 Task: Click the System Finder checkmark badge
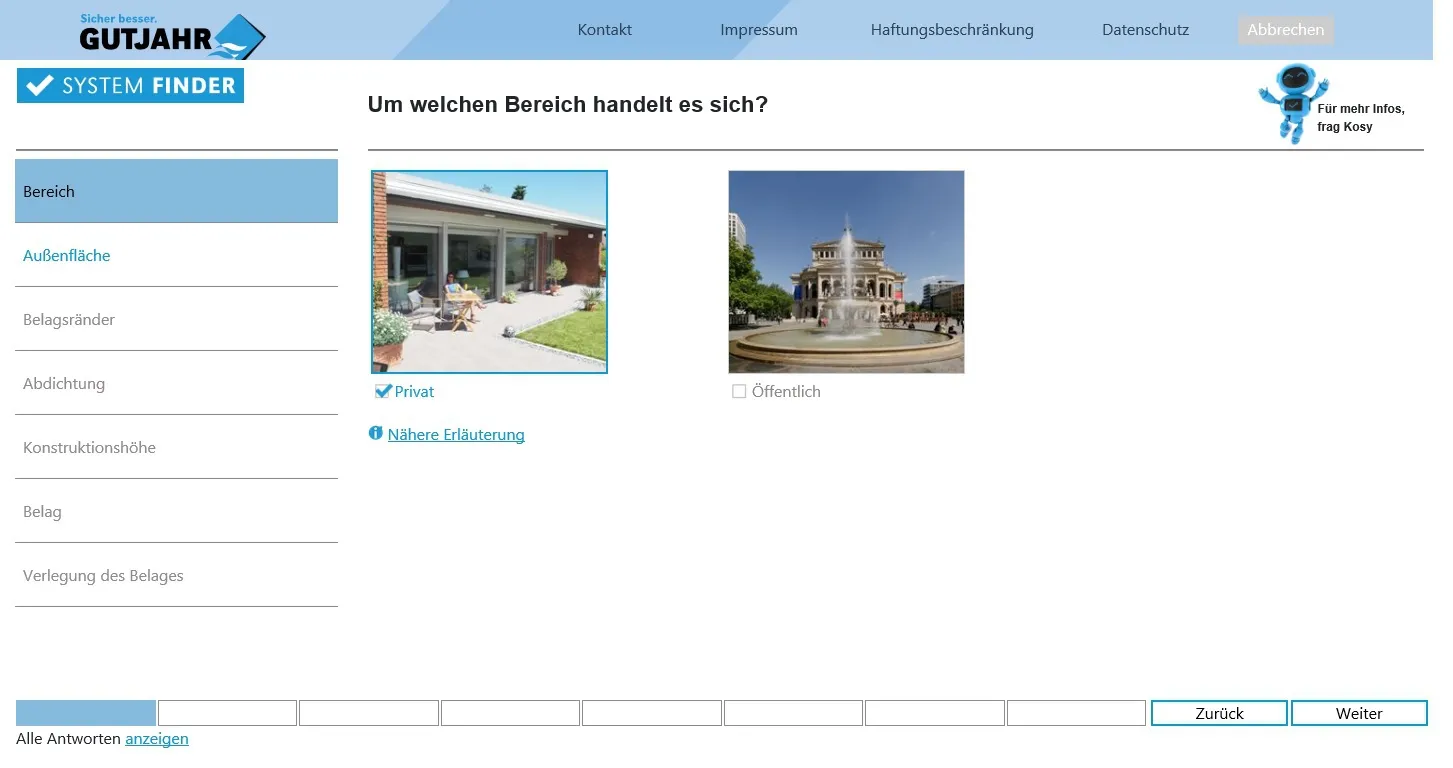pos(130,86)
